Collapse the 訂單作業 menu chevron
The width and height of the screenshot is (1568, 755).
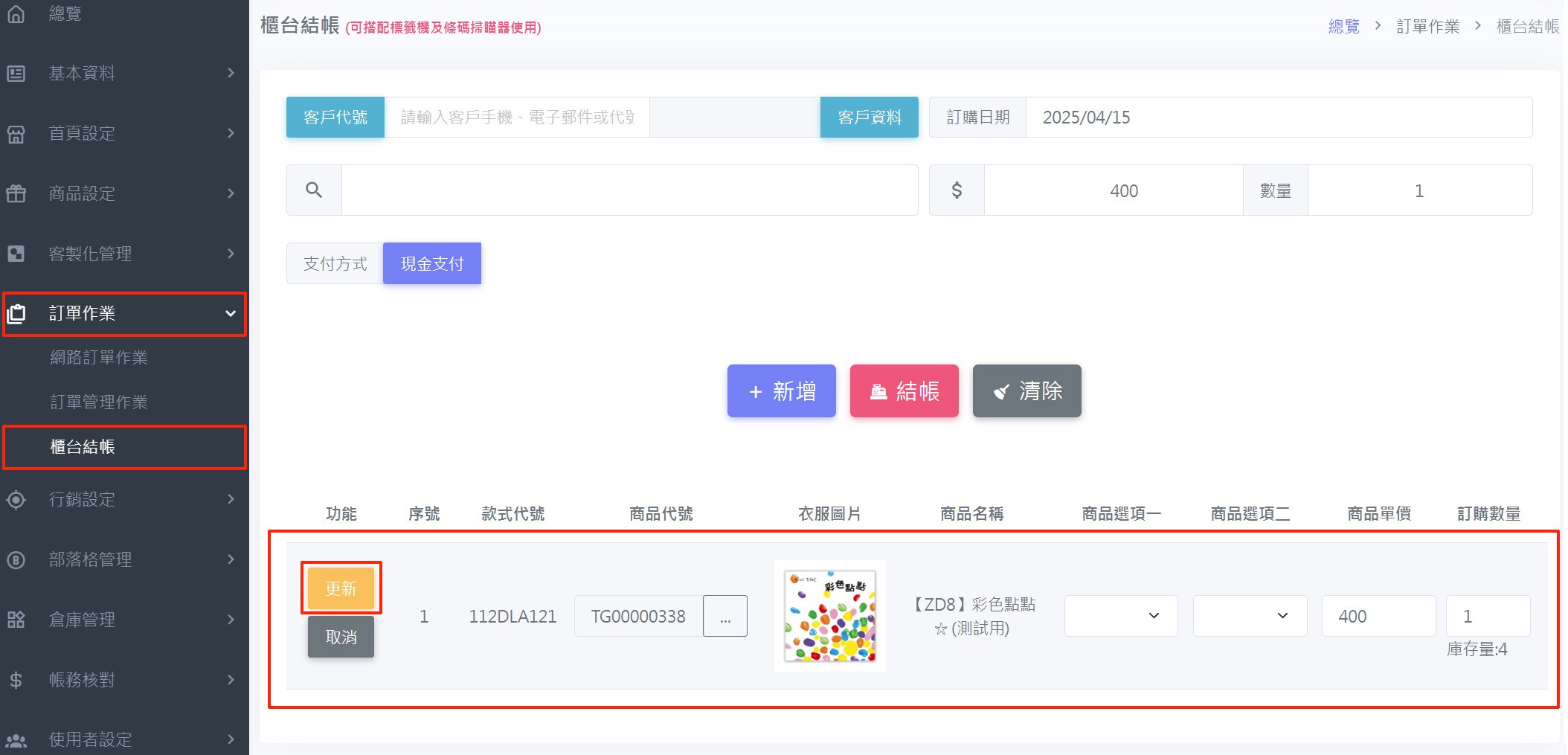pos(231,314)
